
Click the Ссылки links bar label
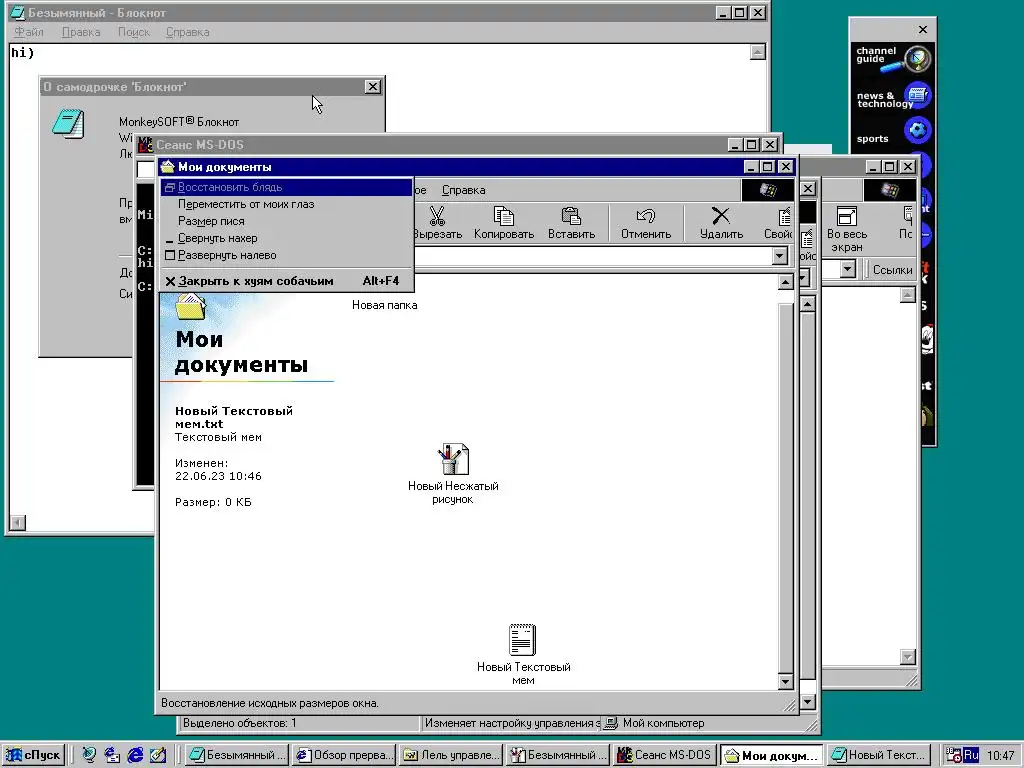pyautogui.click(x=892, y=270)
